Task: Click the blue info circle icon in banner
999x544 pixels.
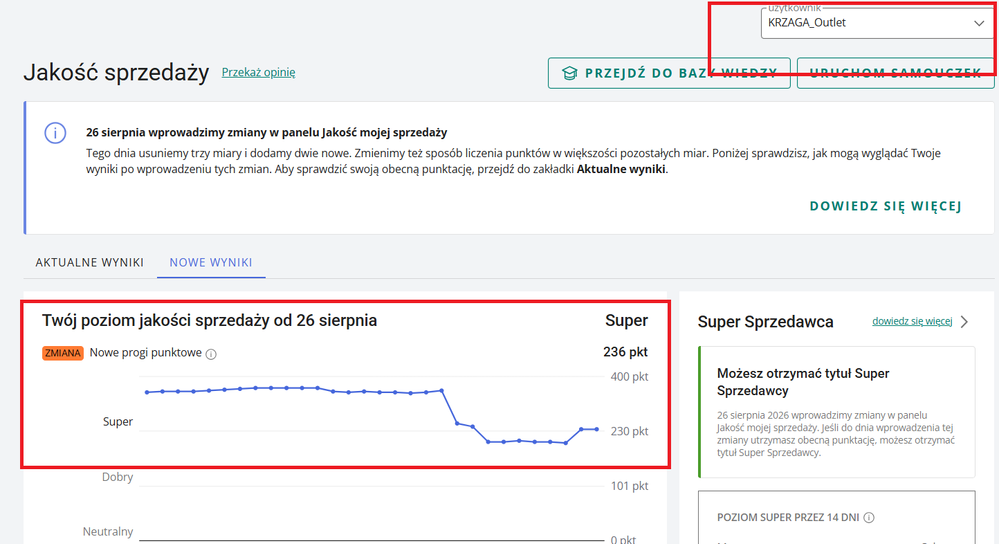Action: point(55,133)
